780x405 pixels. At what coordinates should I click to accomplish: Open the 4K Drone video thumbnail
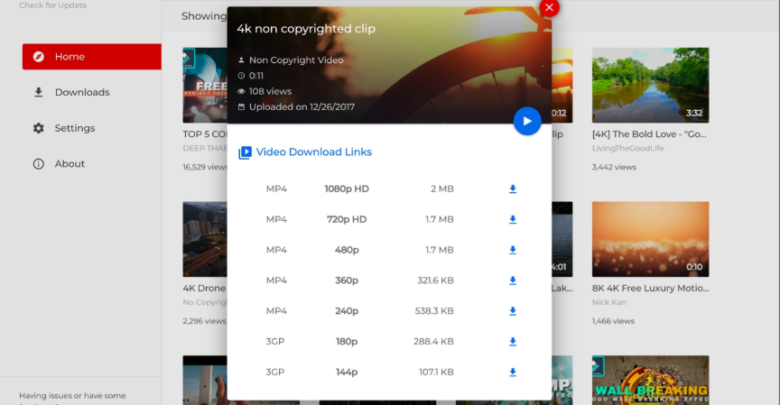click(x=205, y=239)
